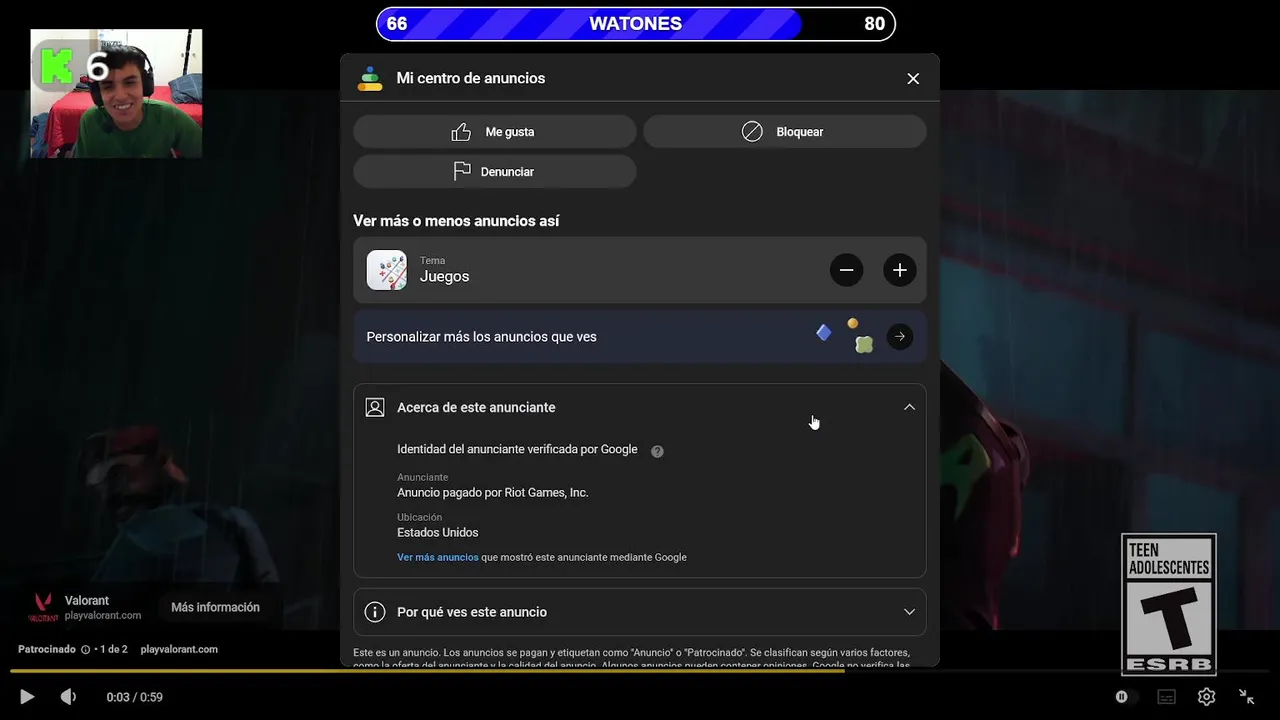
Task: Click the thumbs up icon
Action: coord(461,132)
